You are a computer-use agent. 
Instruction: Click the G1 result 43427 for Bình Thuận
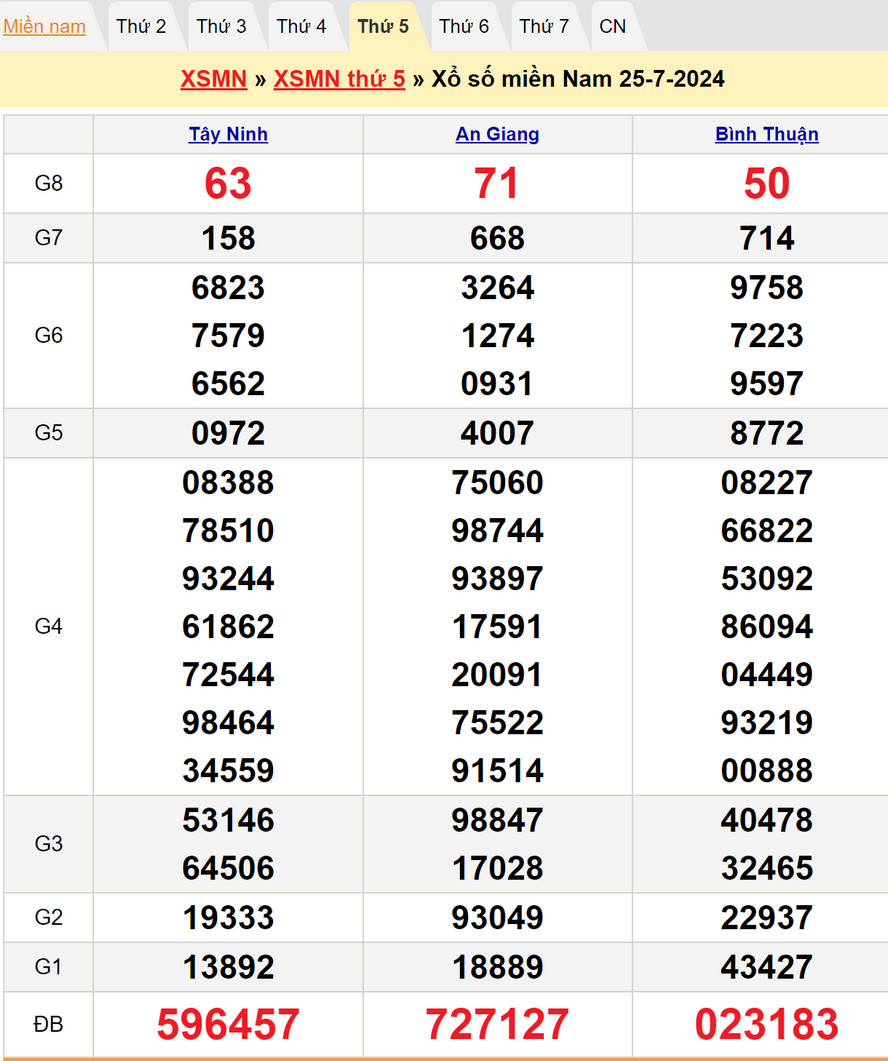point(766,967)
